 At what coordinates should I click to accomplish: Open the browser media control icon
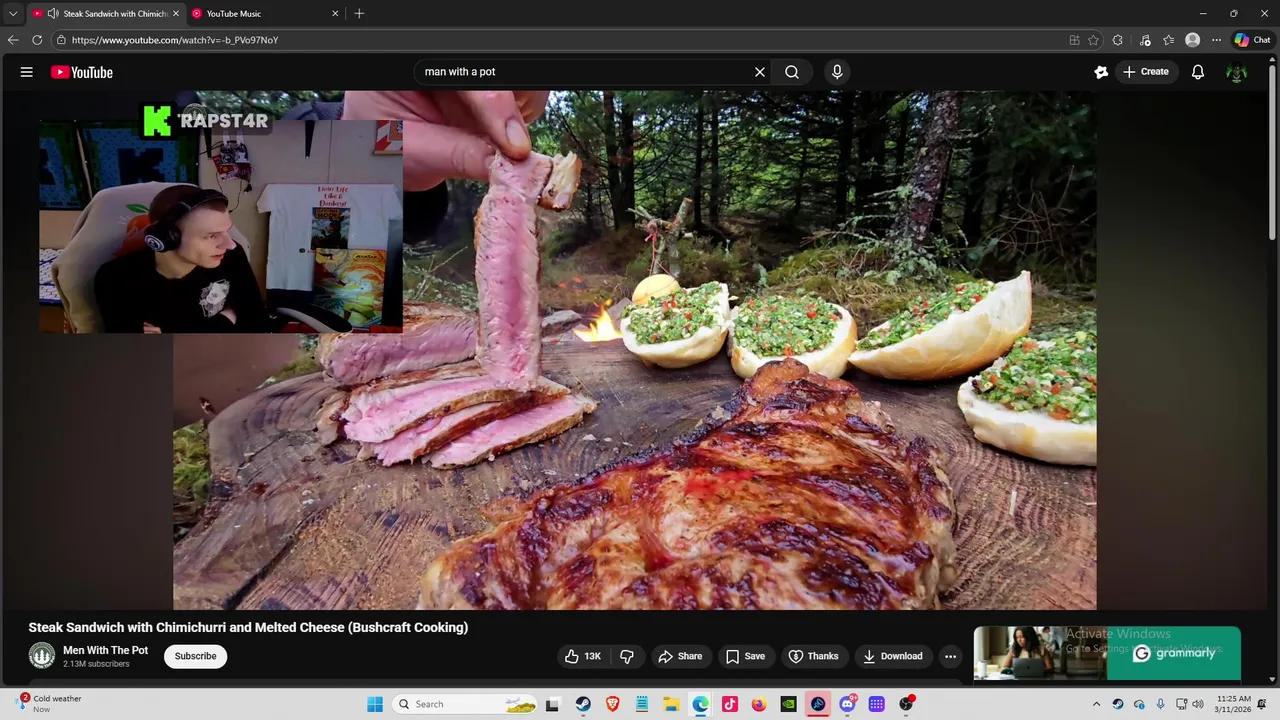point(1144,40)
